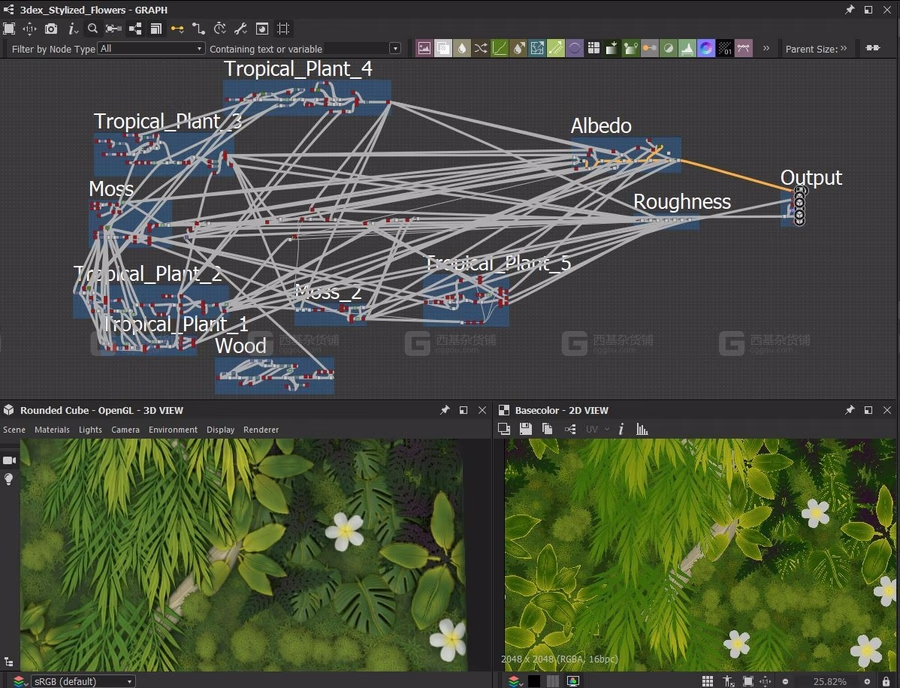900x688 pixels.
Task: Pin the 3D View panel
Action: [x=445, y=410]
